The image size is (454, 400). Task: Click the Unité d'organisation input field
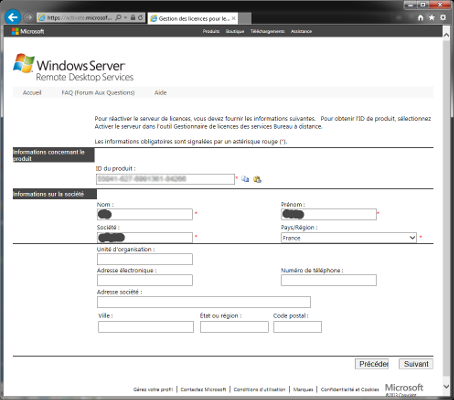(145, 259)
